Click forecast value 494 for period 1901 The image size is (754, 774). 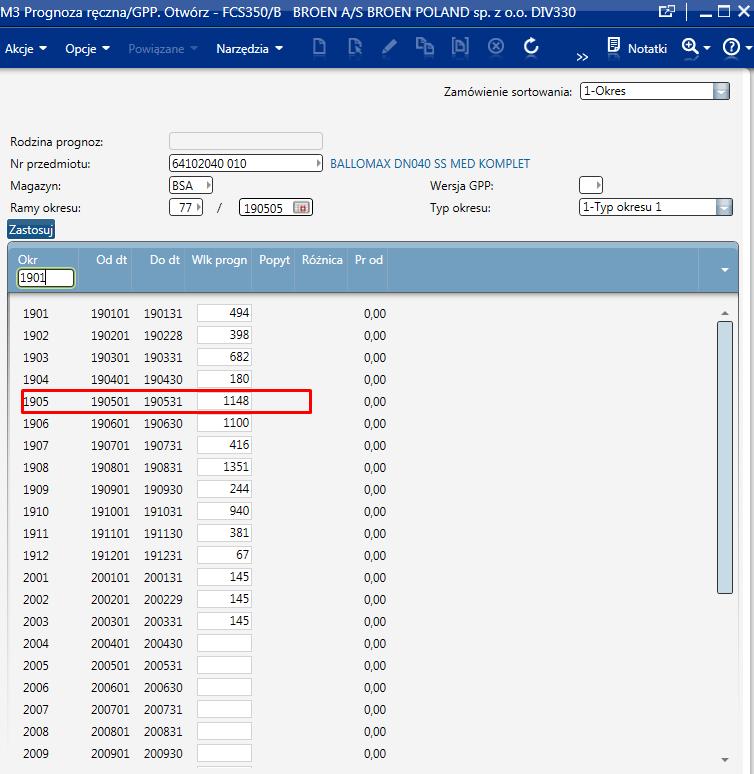click(x=224, y=313)
